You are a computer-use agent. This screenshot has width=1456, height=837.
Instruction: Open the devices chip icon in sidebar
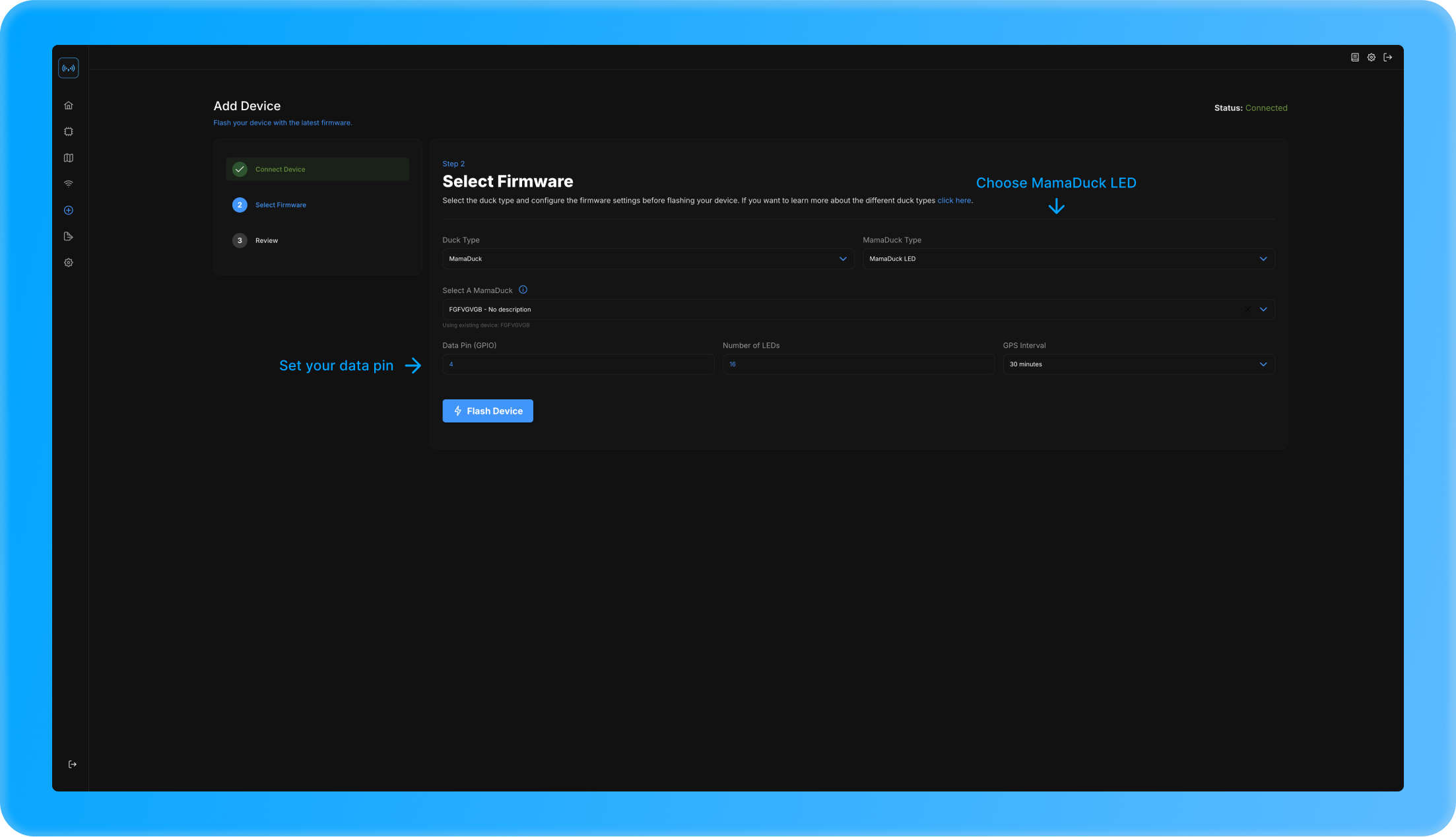point(69,131)
